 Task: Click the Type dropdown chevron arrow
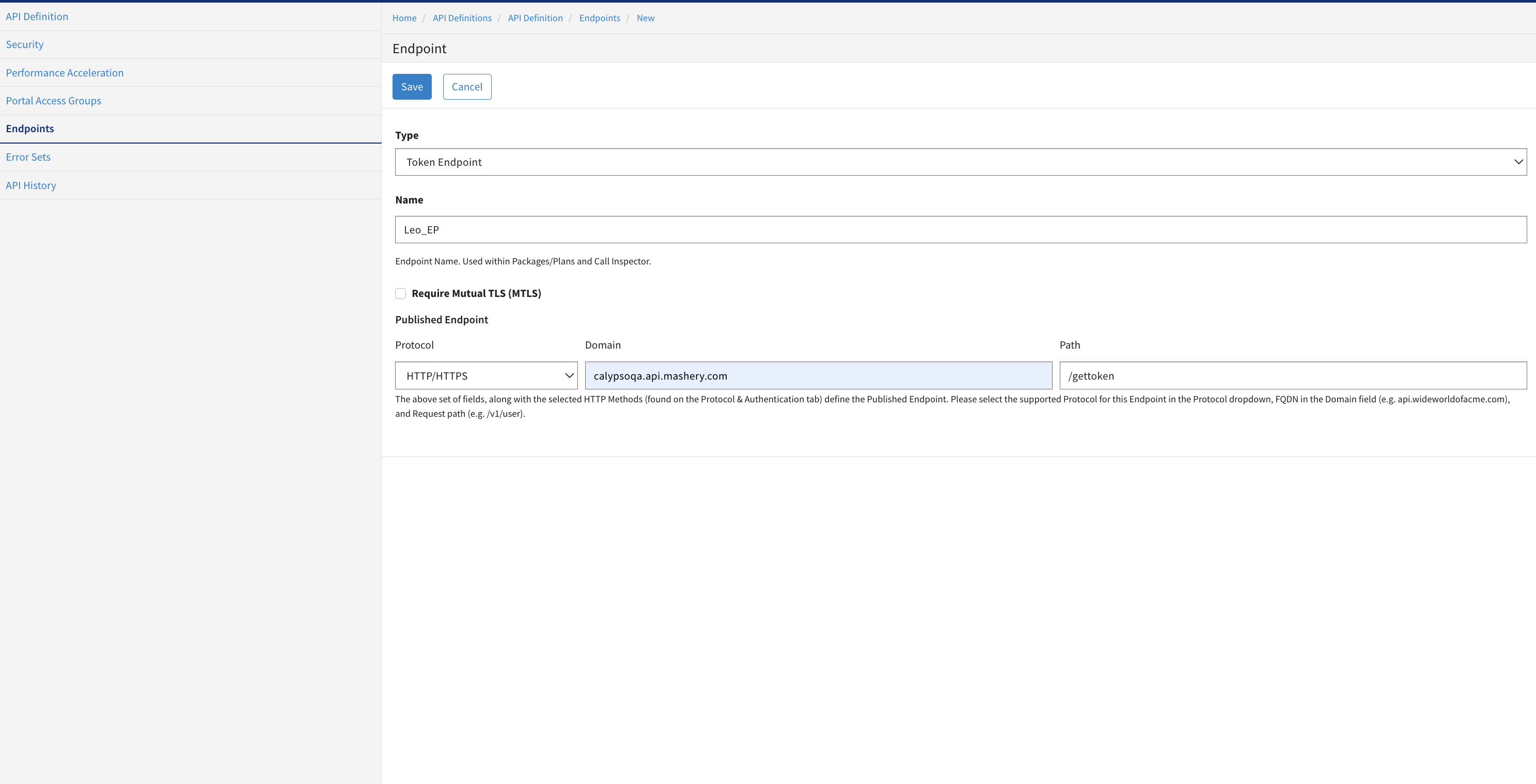pos(1518,162)
